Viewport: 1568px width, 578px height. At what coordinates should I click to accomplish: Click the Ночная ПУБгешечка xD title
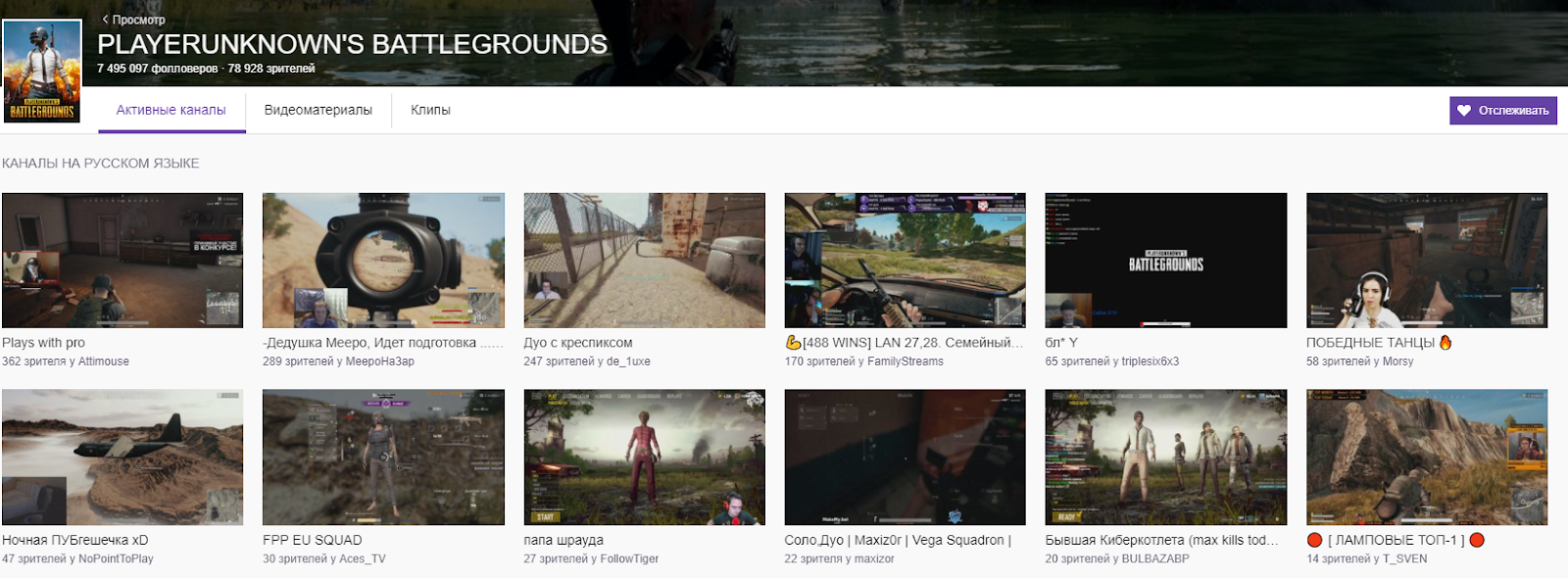[75, 540]
